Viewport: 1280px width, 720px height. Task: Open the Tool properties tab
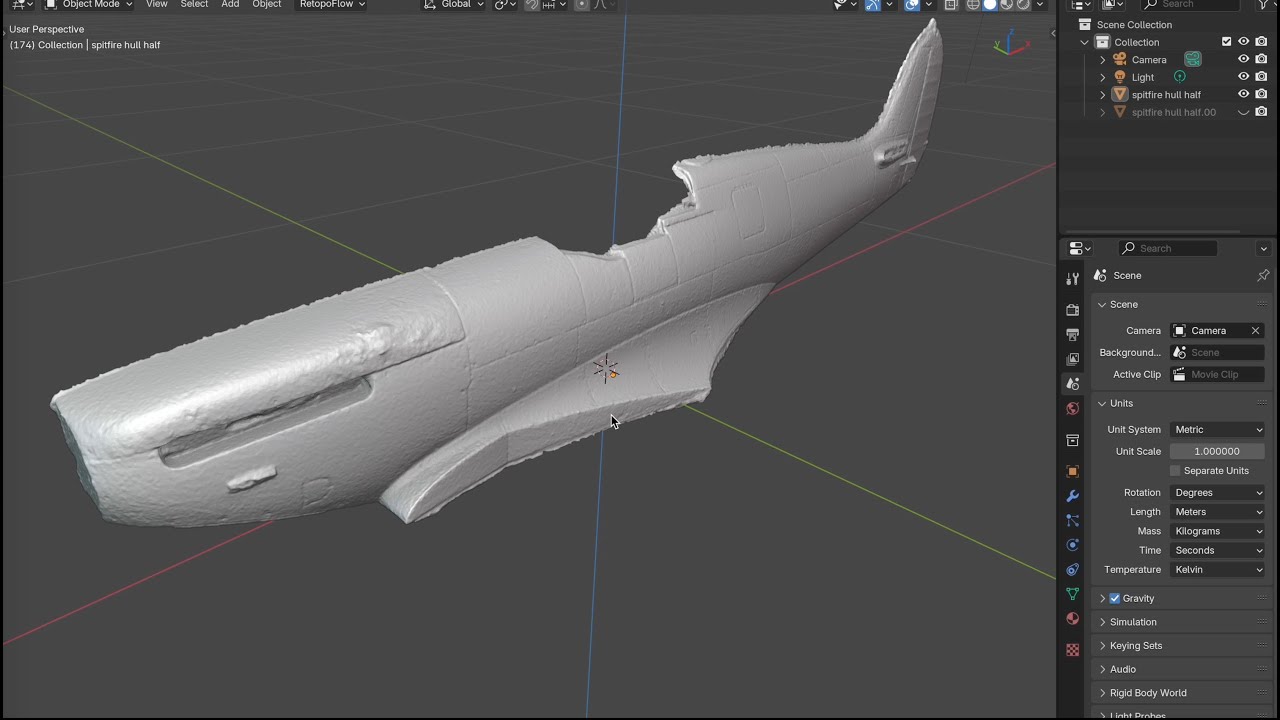pyautogui.click(x=1072, y=279)
